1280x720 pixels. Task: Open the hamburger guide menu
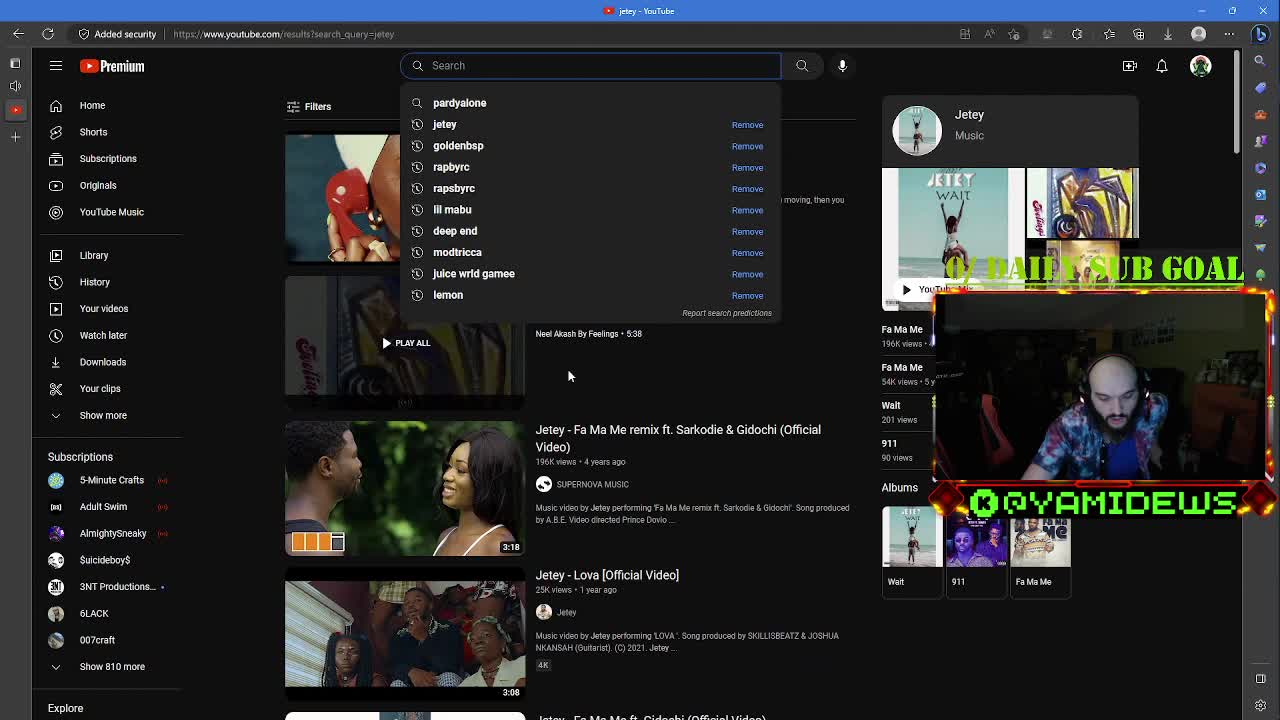pos(56,66)
